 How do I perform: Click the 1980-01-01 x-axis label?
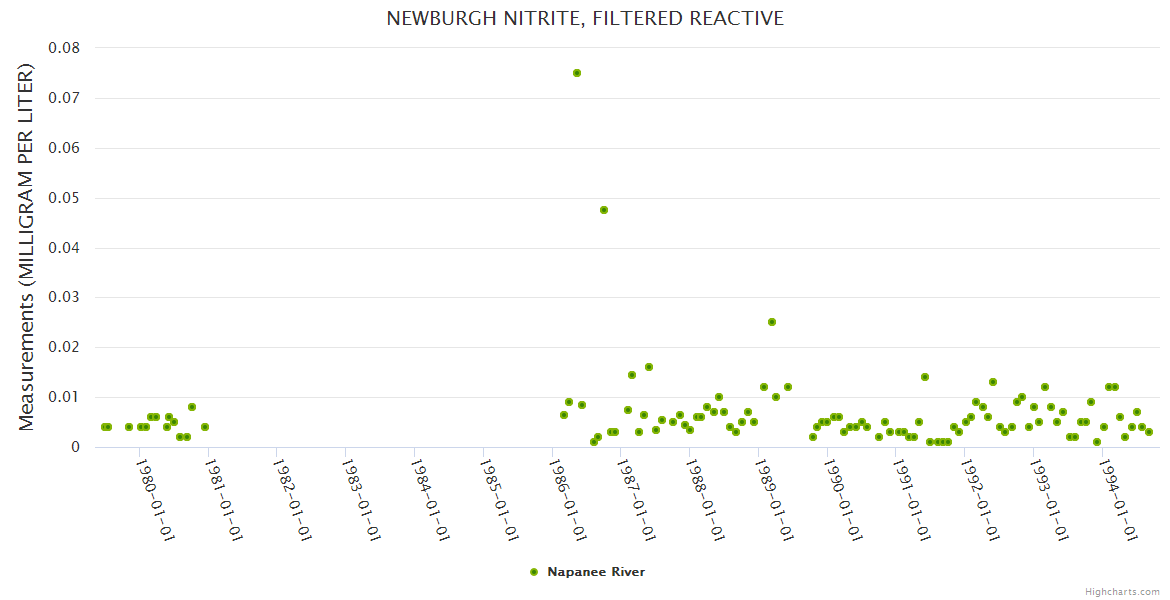click(155, 500)
